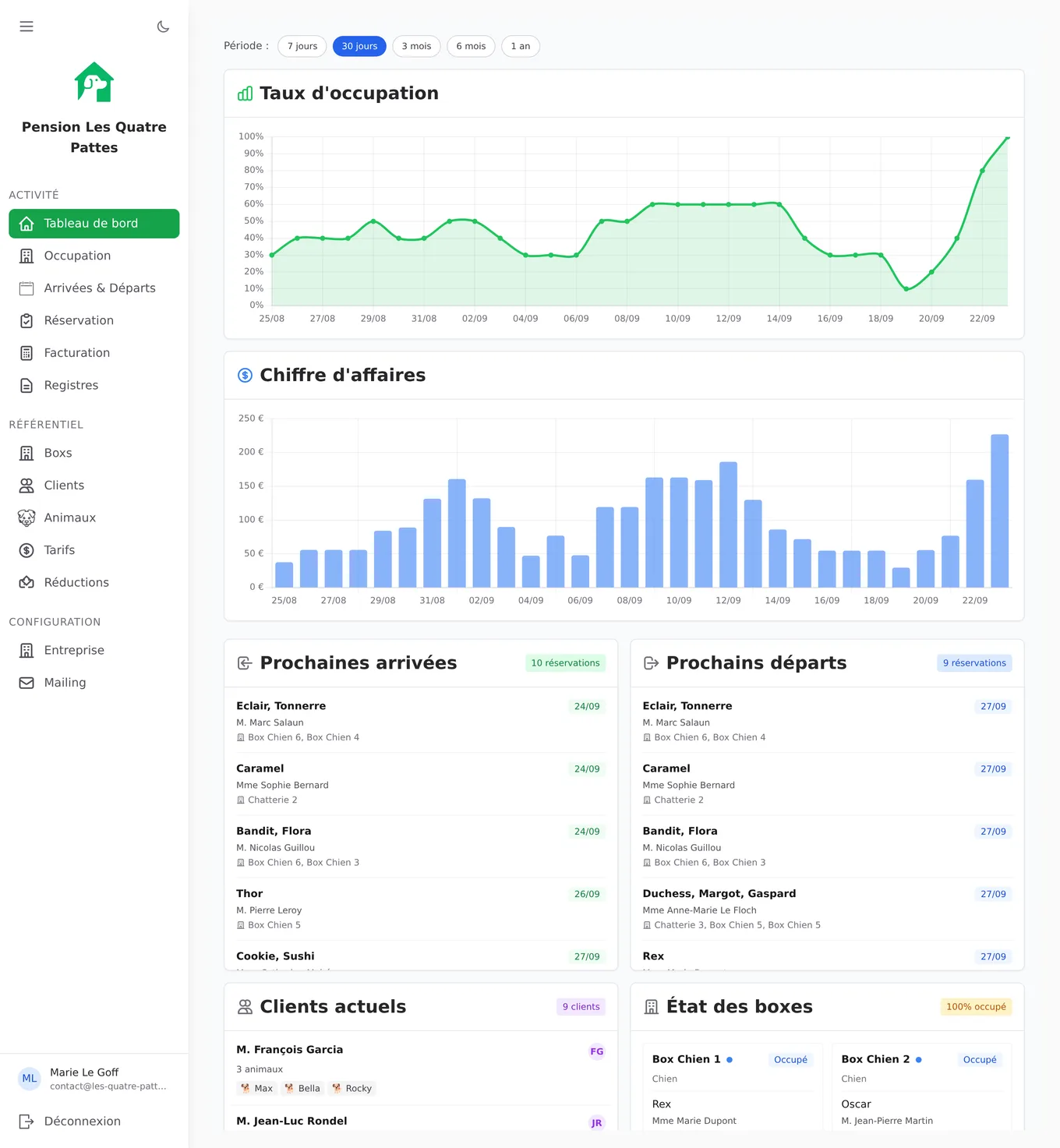Image resolution: width=1060 pixels, height=1148 pixels.
Task: Click the 9 réservations departures badge
Action: (974, 663)
